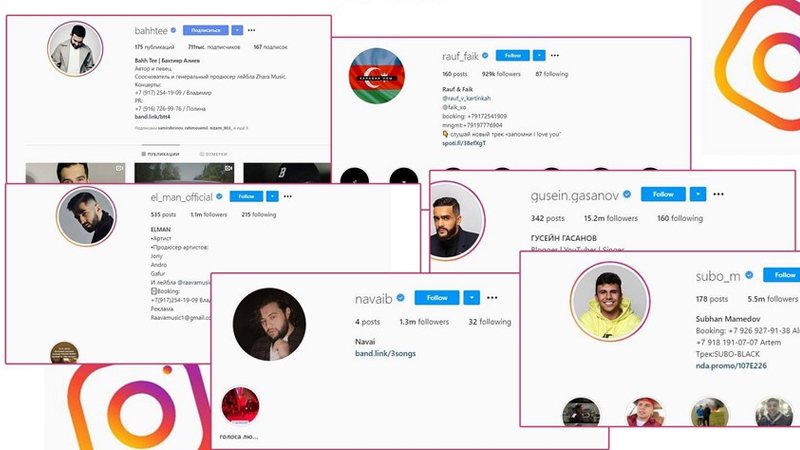Click the ellipsis icon next to el_man_official
800x450 pixels.
tap(288, 196)
